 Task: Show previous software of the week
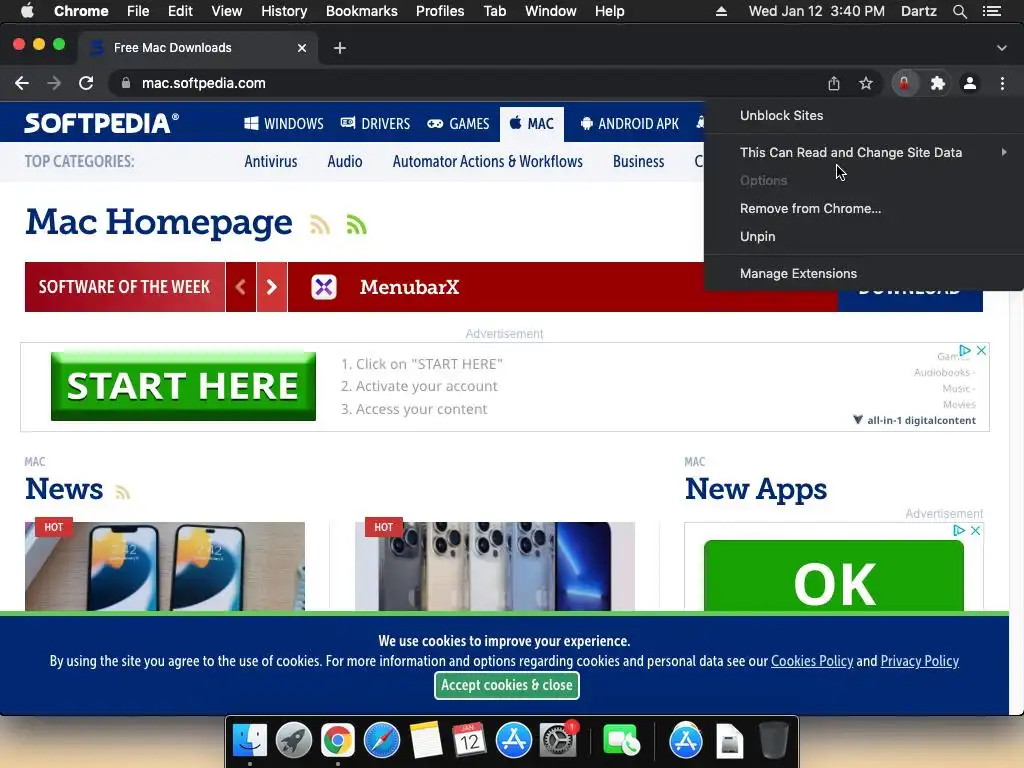pyautogui.click(x=240, y=287)
